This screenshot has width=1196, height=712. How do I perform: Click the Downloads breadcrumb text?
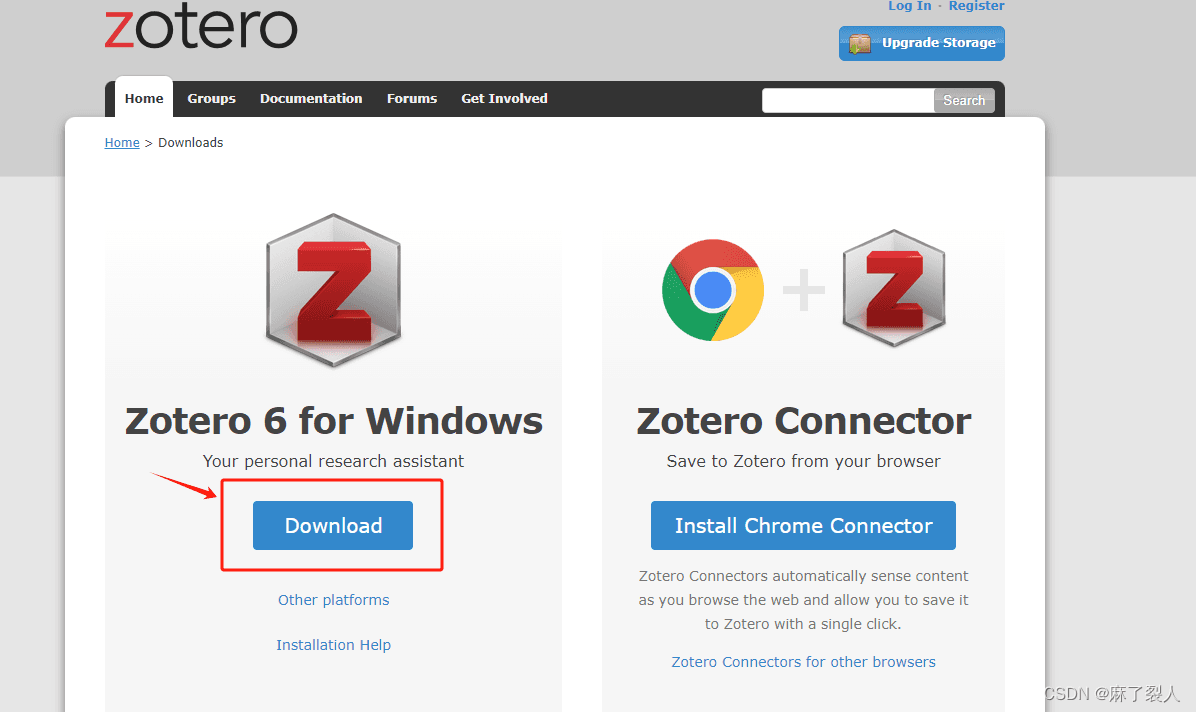[x=191, y=143]
